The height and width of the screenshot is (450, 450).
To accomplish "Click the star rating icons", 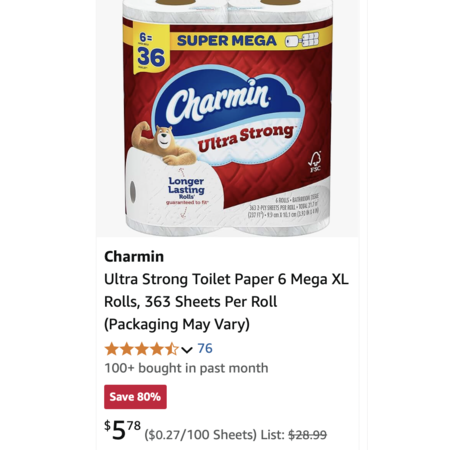I will point(142,349).
